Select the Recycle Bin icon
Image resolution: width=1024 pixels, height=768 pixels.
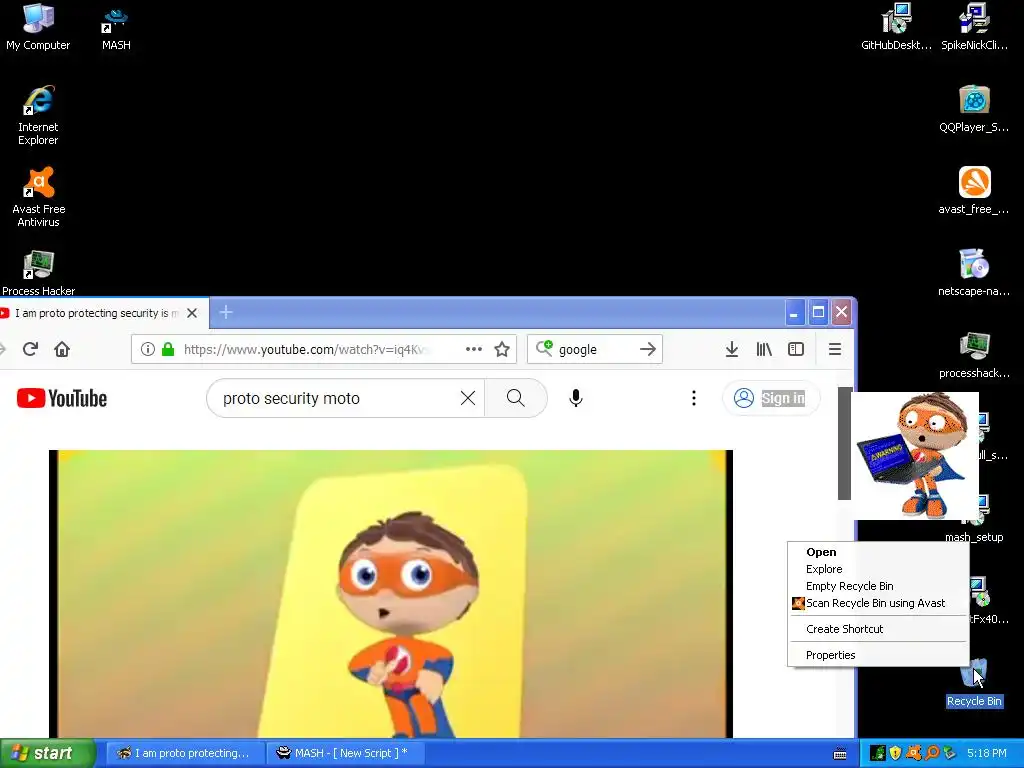pos(974,683)
